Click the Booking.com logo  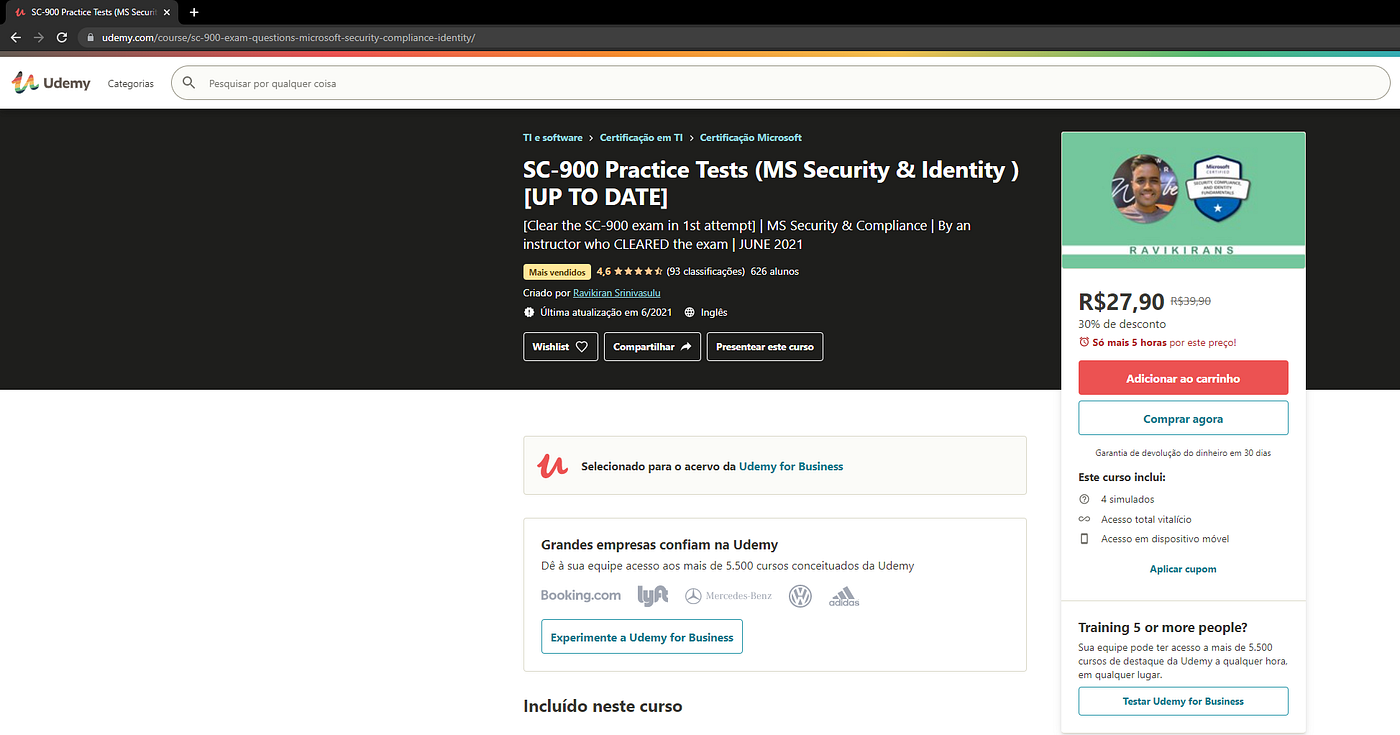point(581,595)
